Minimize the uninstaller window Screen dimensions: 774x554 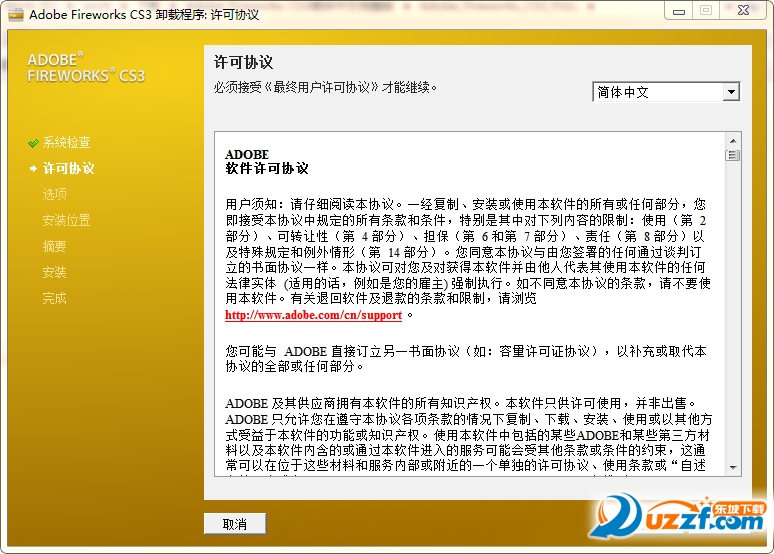pyautogui.click(x=679, y=11)
